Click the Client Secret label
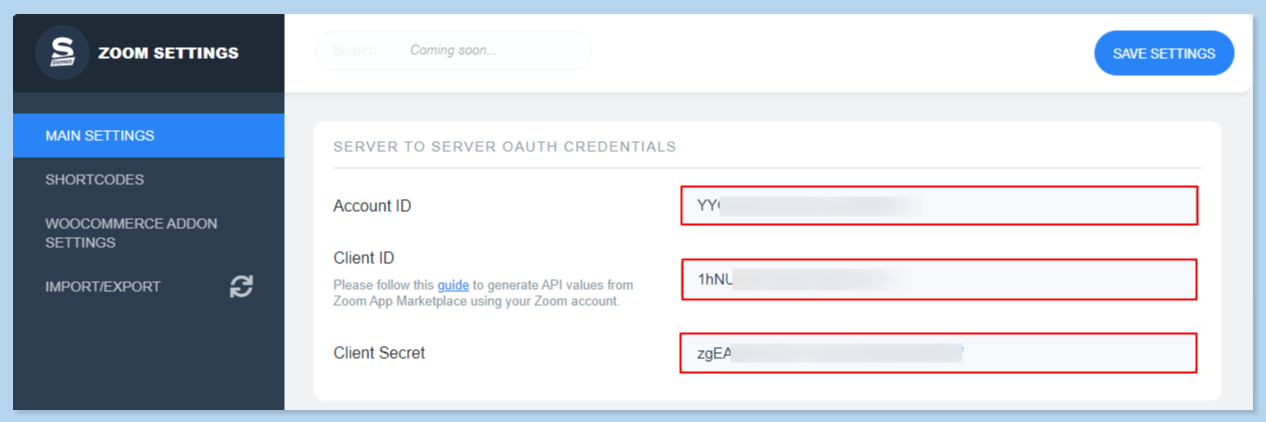The height and width of the screenshot is (422, 1266). (x=379, y=353)
